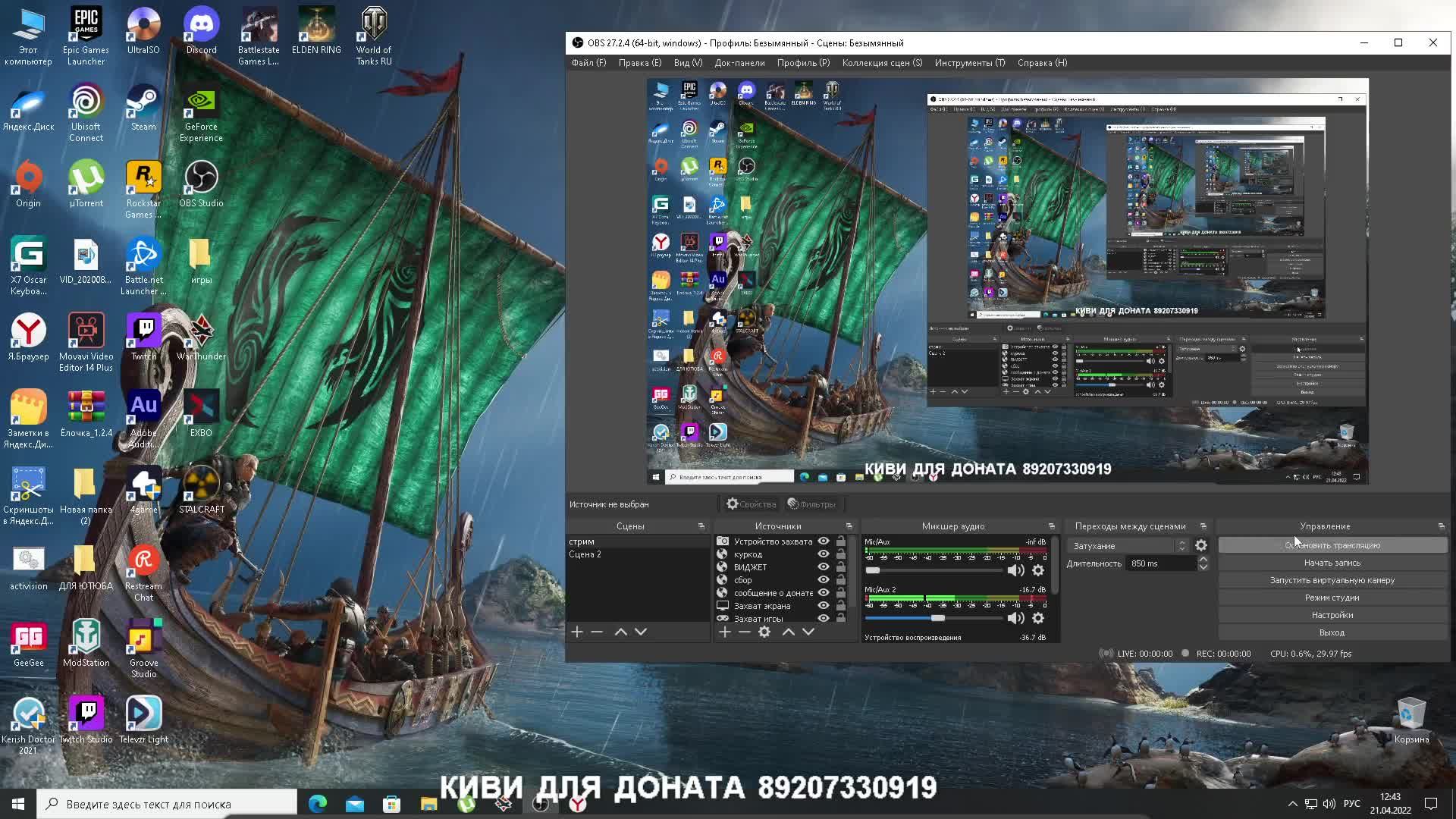
Task: Open the Коллекция сцен (S) menu
Action: click(881, 63)
